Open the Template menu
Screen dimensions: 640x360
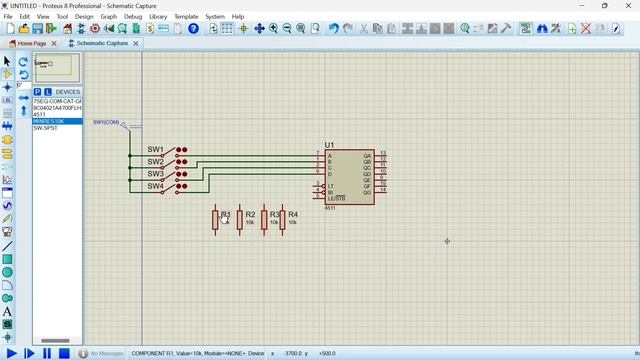pyautogui.click(x=186, y=17)
